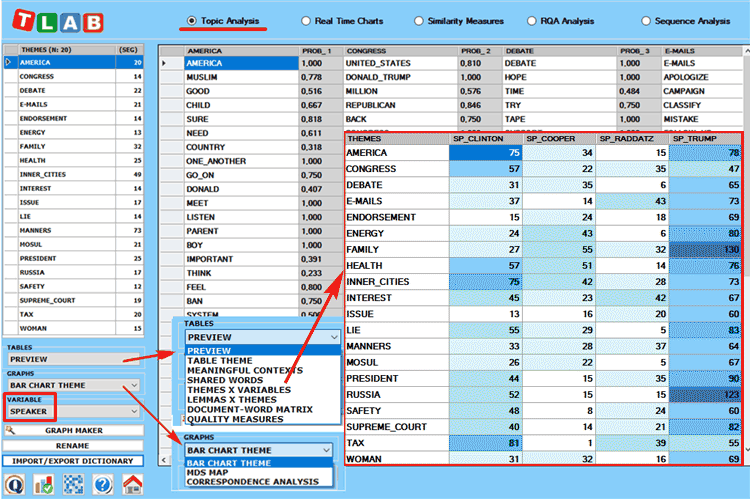750x499 pixels.
Task: Select the Similarity Measures radio button
Action: tap(419, 21)
